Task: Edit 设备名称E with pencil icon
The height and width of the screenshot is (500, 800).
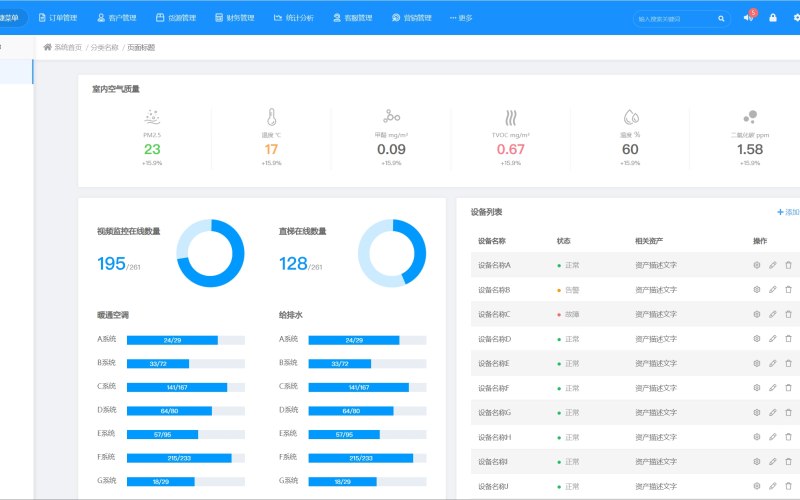Action: [772, 363]
